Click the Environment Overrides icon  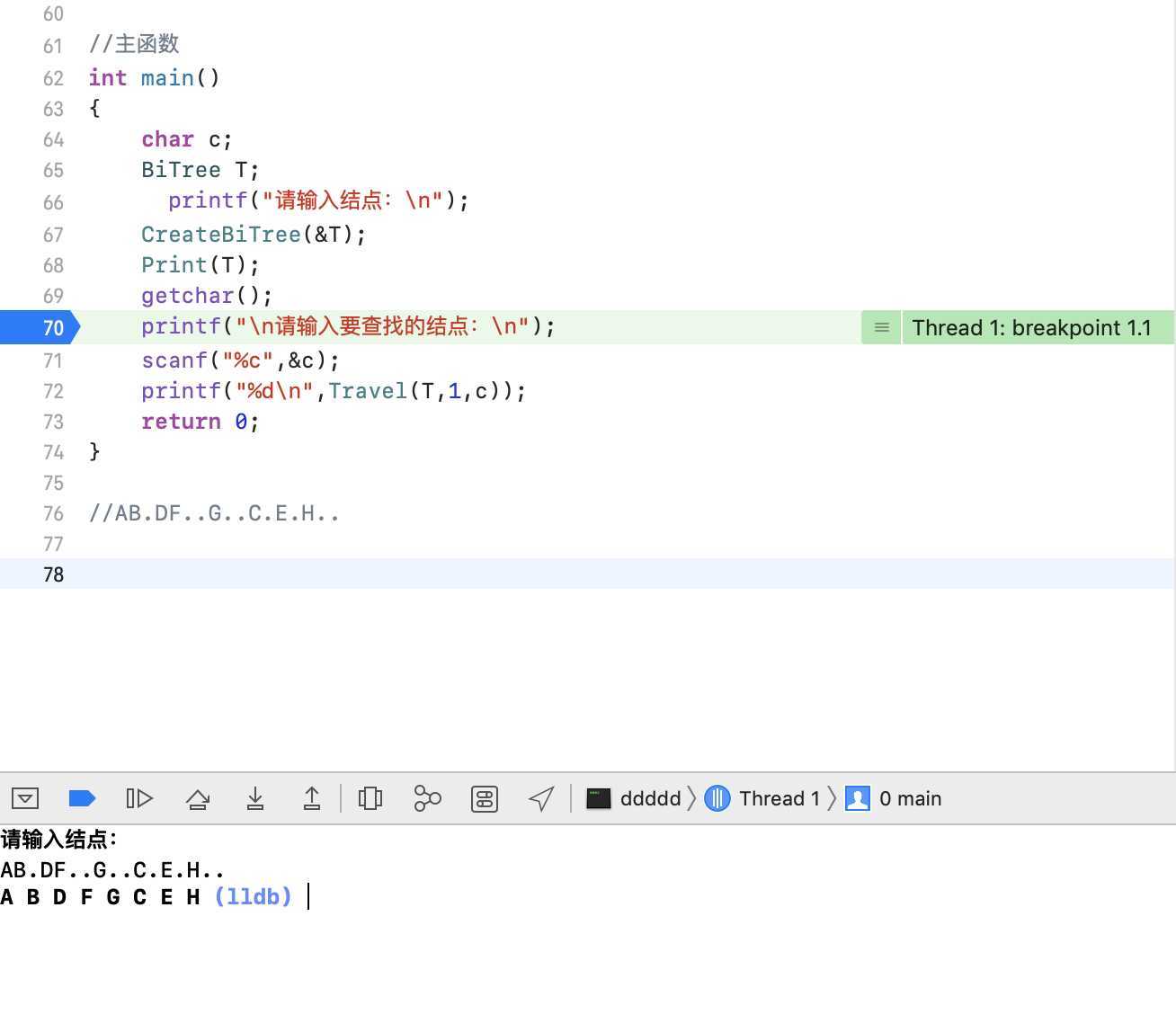click(x=485, y=798)
